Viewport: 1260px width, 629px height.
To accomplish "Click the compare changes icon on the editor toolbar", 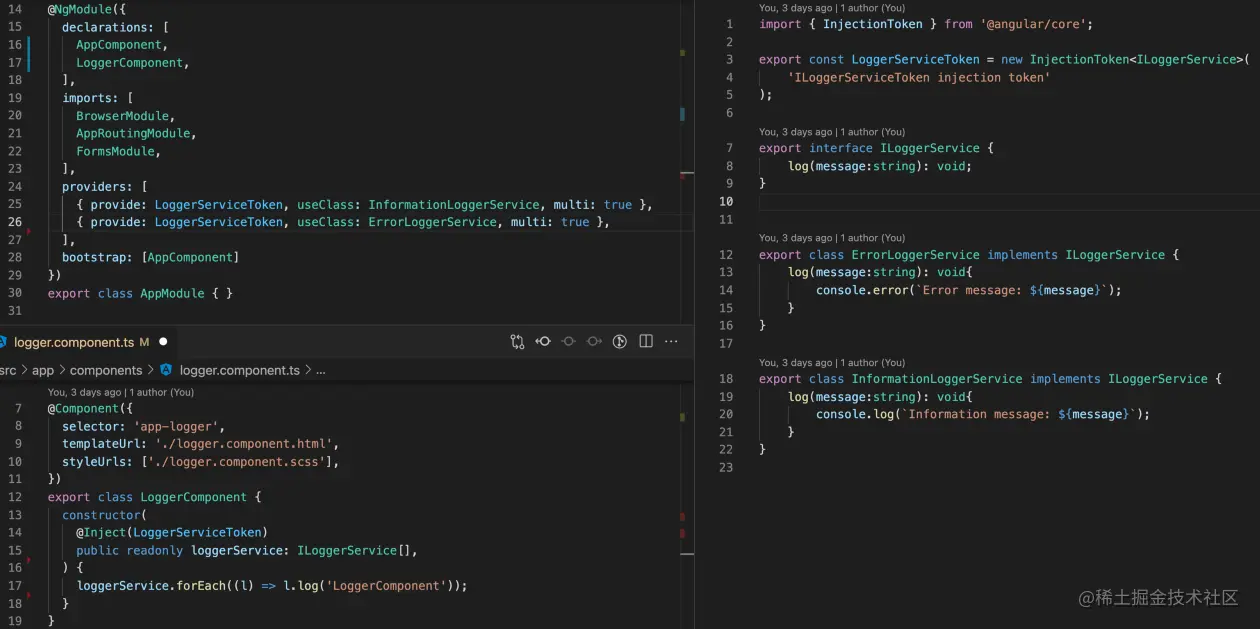I will click(x=517, y=341).
